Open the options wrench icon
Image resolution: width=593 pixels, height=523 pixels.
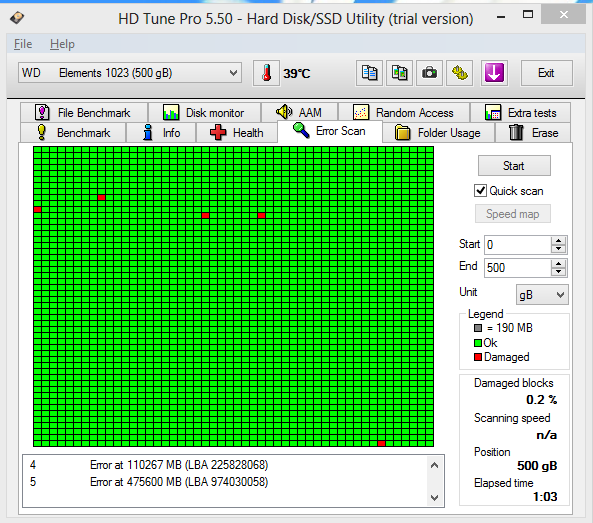pos(459,73)
